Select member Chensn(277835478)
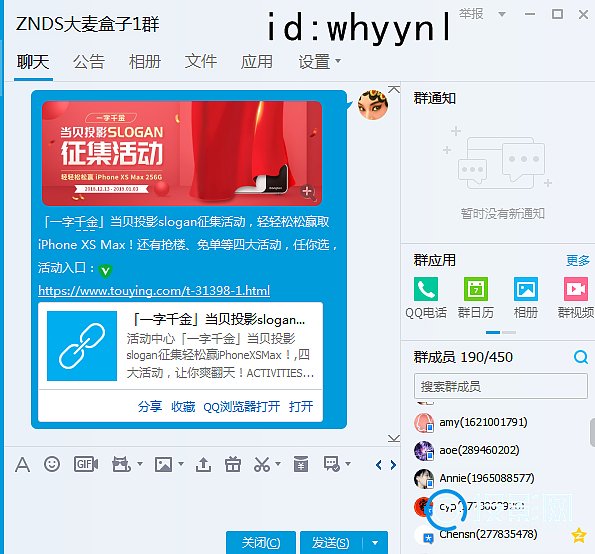This screenshot has width=595, height=554. click(488, 534)
